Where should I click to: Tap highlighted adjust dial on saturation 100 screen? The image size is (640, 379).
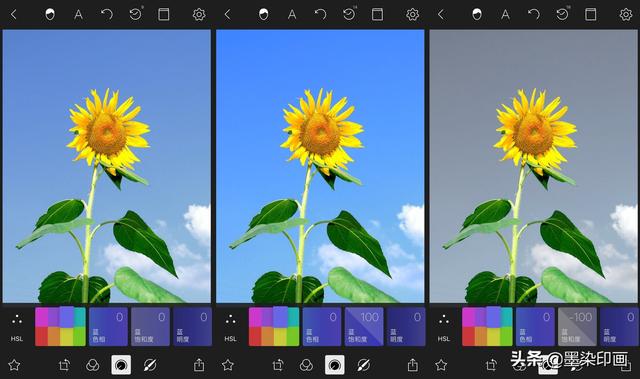[x=335, y=365]
